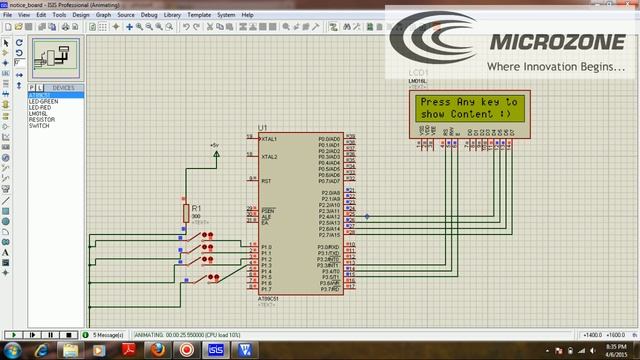
Task: Click the Pause simulation button
Action: coord(50,335)
